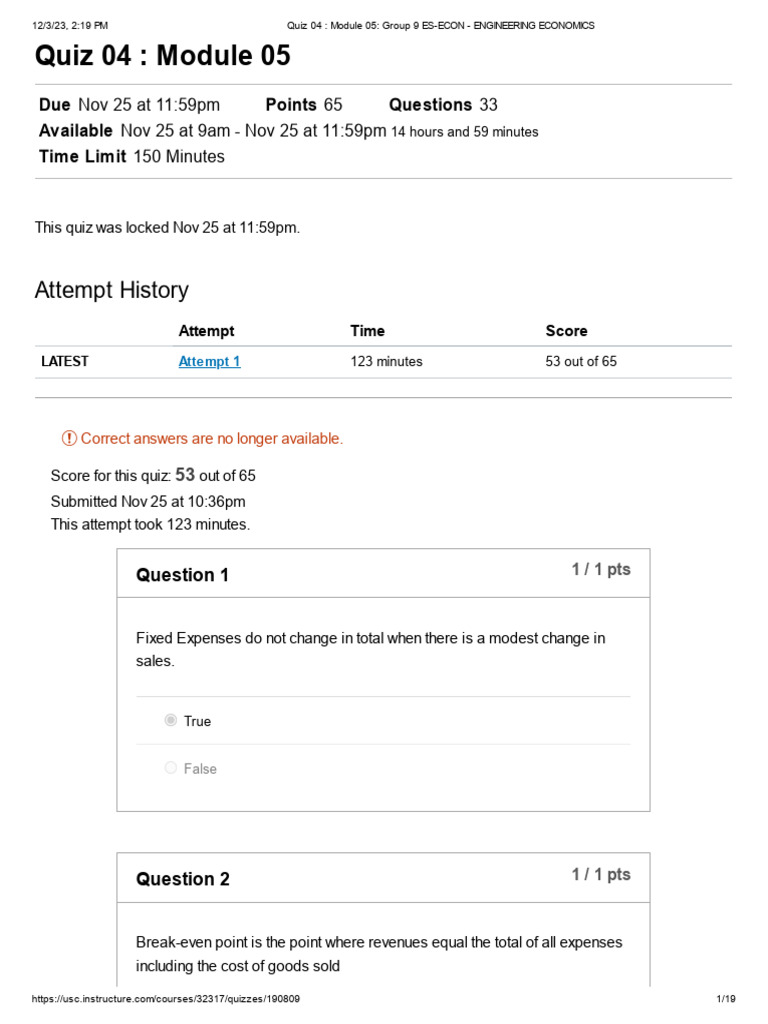The image size is (768, 1024).
Task: Click the 53 out of 65 score cell
Action: 581,362
